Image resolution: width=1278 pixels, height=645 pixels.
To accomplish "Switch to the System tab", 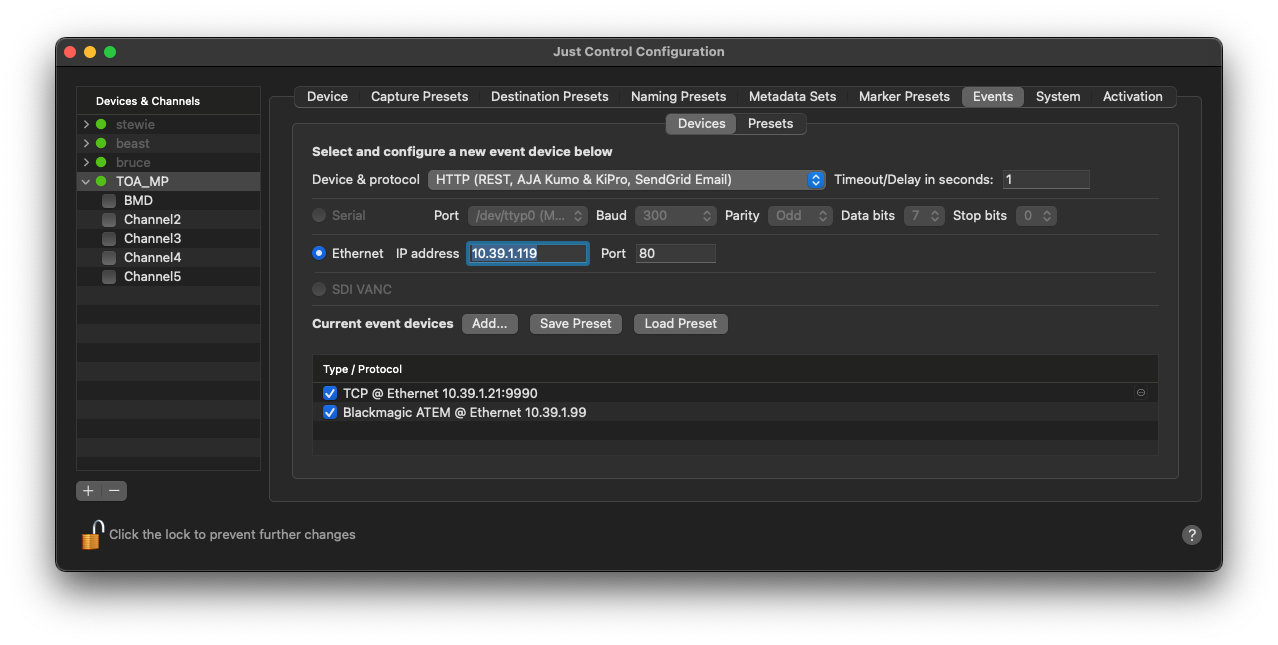I will coord(1058,97).
